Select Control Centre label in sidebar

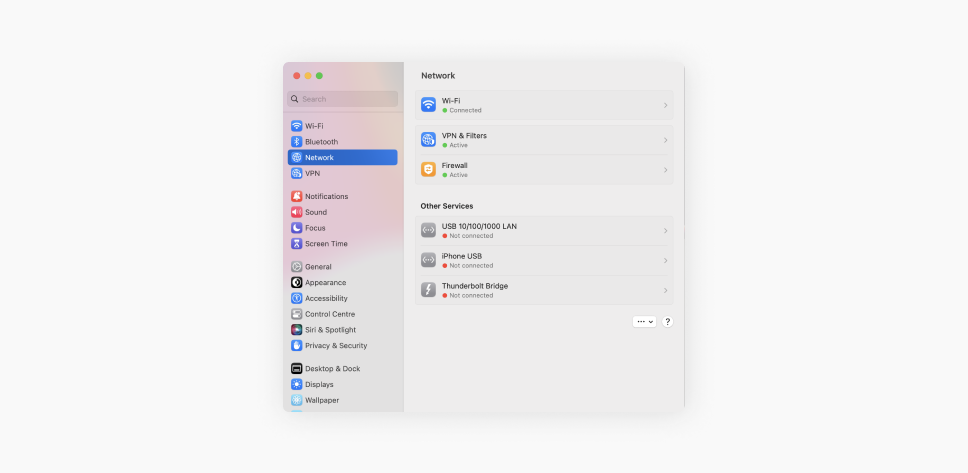(x=330, y=314)
